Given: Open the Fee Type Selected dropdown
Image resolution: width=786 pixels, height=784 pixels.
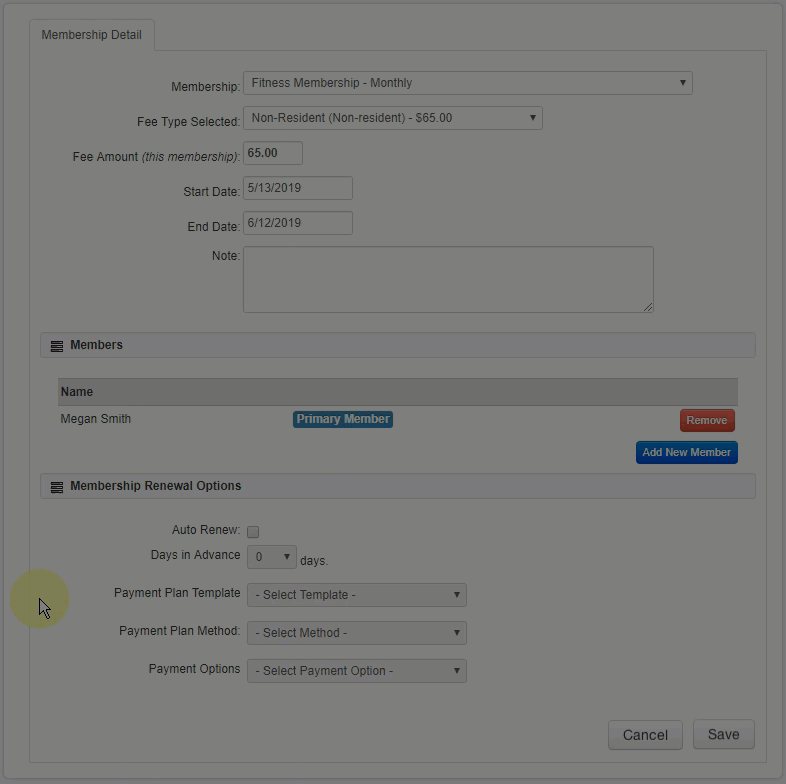Looking at the screenshot, I should pos(392,118).
